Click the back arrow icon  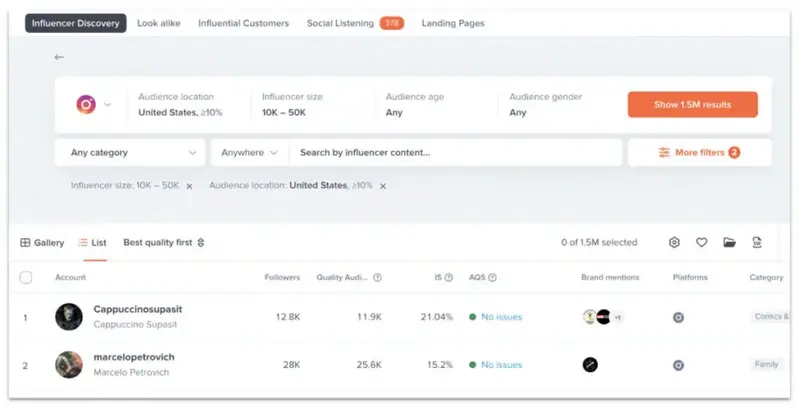[x=59, y=57]
